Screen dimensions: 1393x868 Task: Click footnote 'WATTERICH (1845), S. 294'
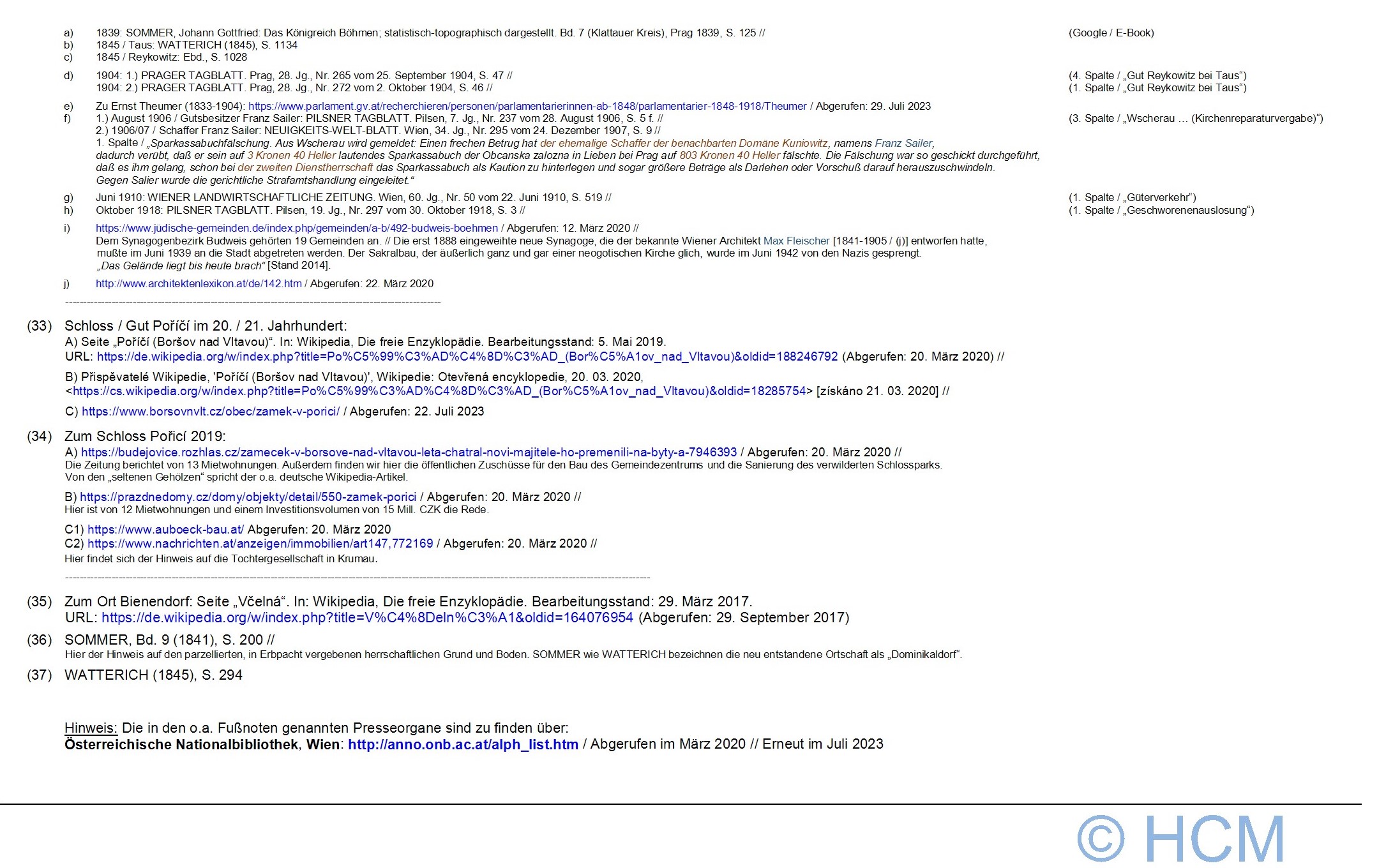coord(153,675)
